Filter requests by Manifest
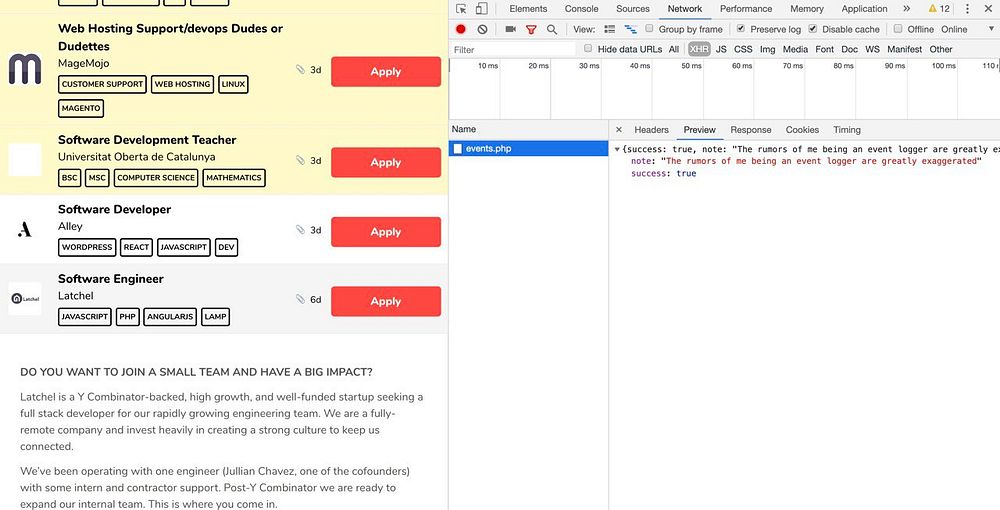Image resolution: width=1000 pixels, height=510 pixels. pyautogui.click(x=904, y=49)
